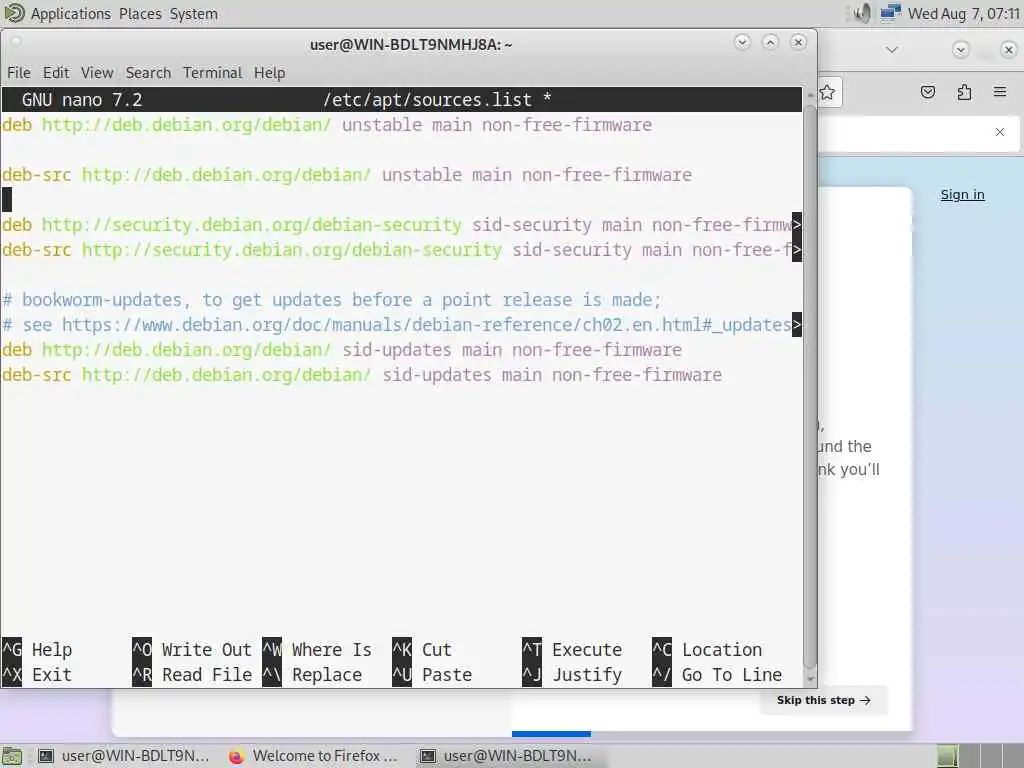Click the terminal vertical scrollbar
Image resolution: width=1024 pixels, height=768 pixels.
[x=810, y=385]
